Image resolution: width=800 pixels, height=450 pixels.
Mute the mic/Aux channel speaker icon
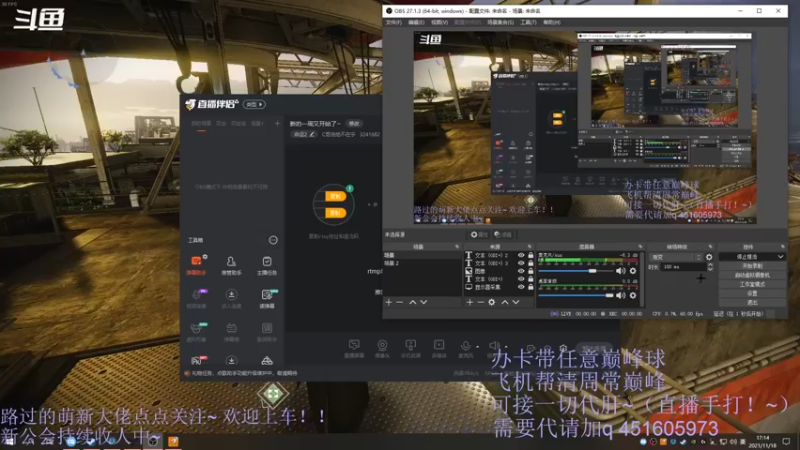620,271
